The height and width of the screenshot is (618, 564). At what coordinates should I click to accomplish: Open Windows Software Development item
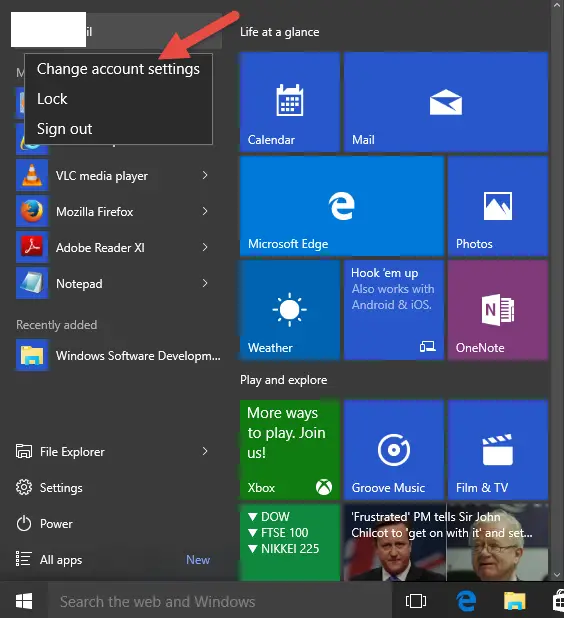(118, 356)
